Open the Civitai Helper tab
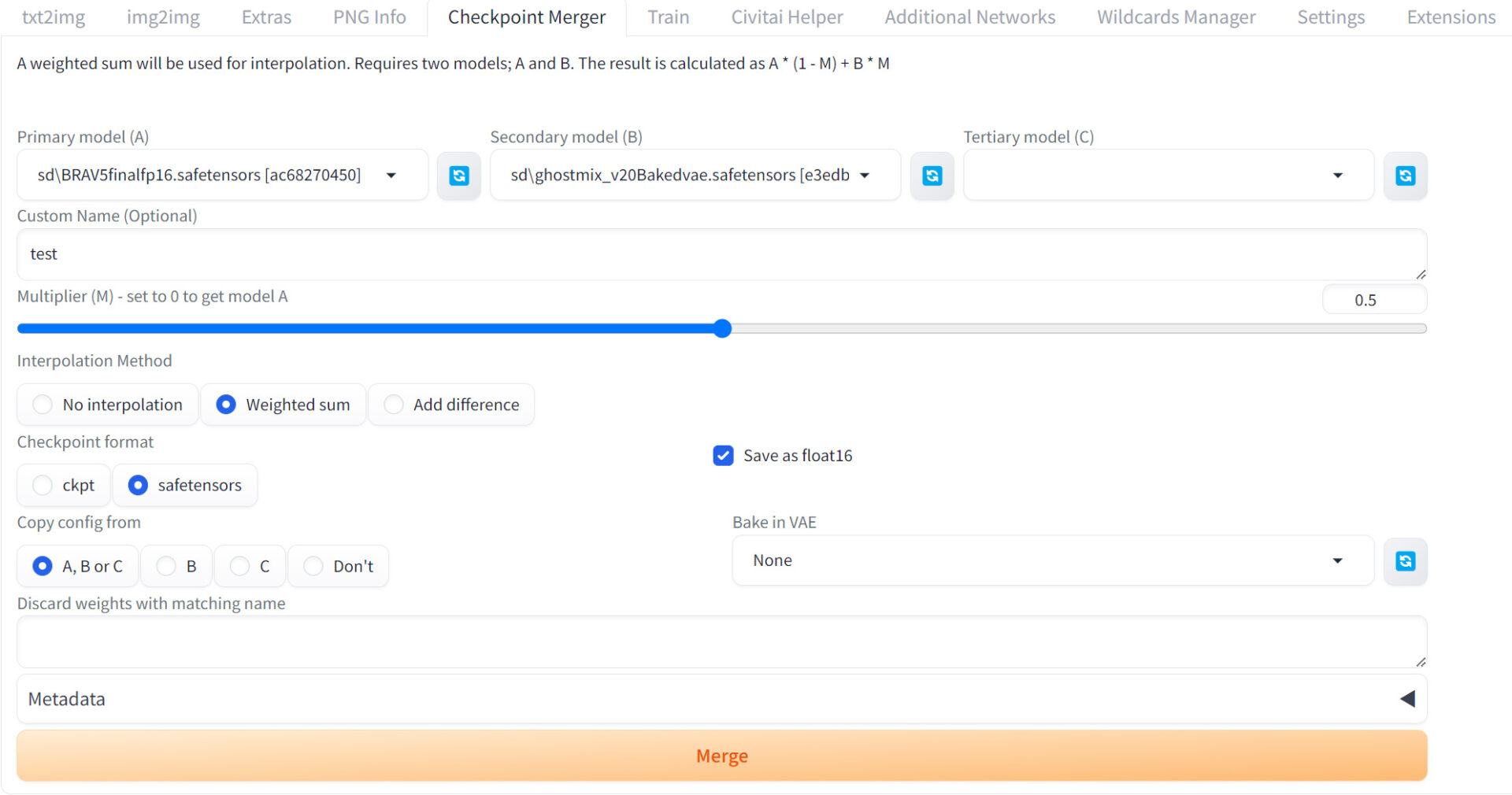This screenshot has height=795, width=1512. click(787, 17)
